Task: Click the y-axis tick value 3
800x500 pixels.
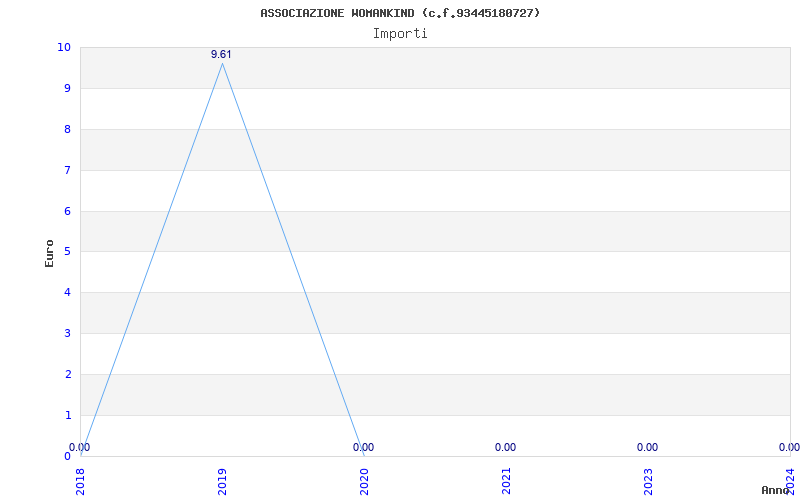Action: coord(67,333)
